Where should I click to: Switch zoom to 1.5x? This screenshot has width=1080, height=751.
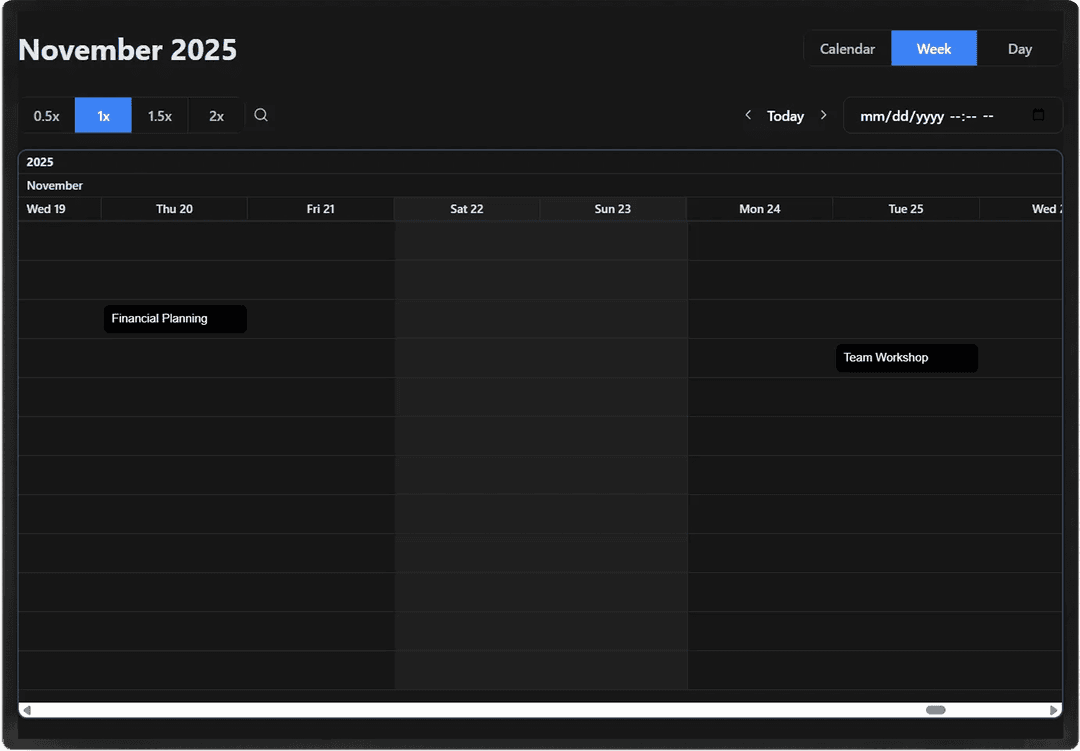point(160,116)
